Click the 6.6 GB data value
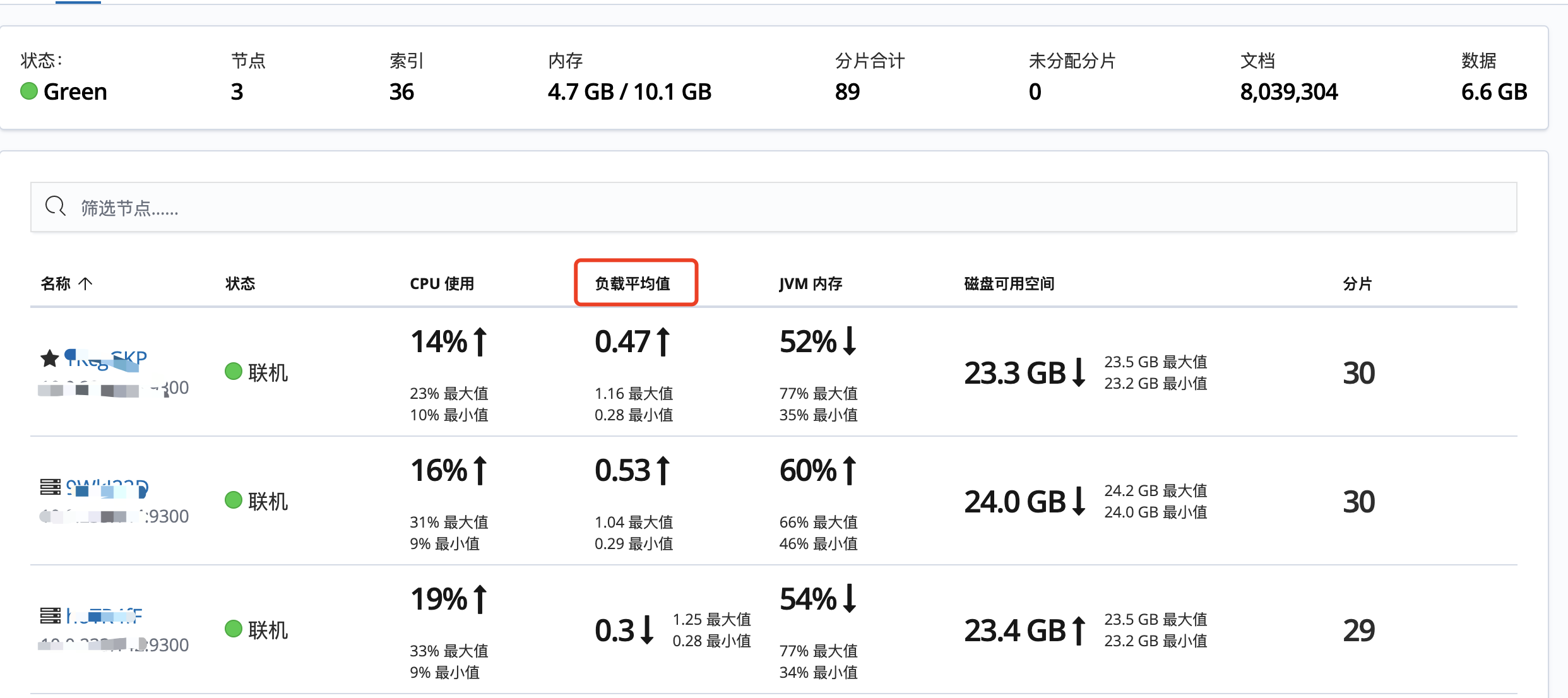The height and width of the screenshot is (698, 1568). (1494, 92)
